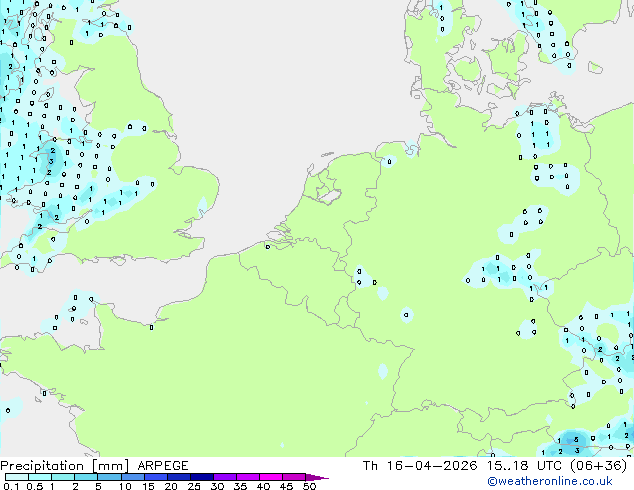This screenshot has width=634, height=490.
Task: Select the 2–5 mm legend color swatch
Action: (86, 477)
